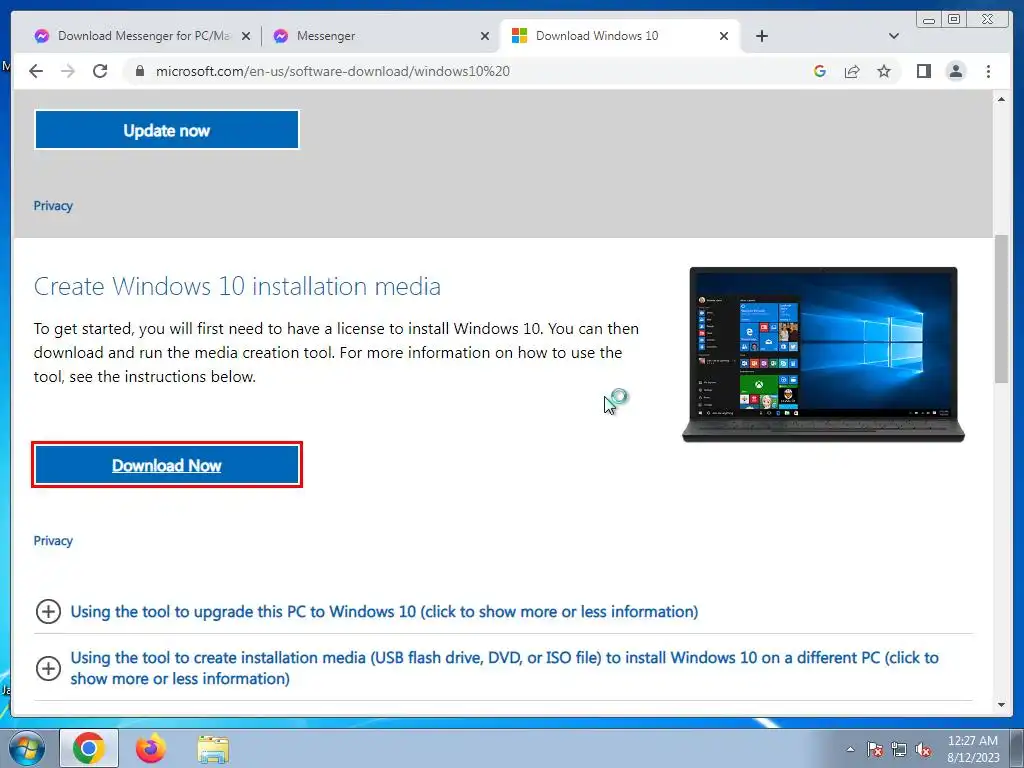Click the network tray icon
This screenshot has height=768, width=1024.
pyautogui.click(x=899, y=749)
